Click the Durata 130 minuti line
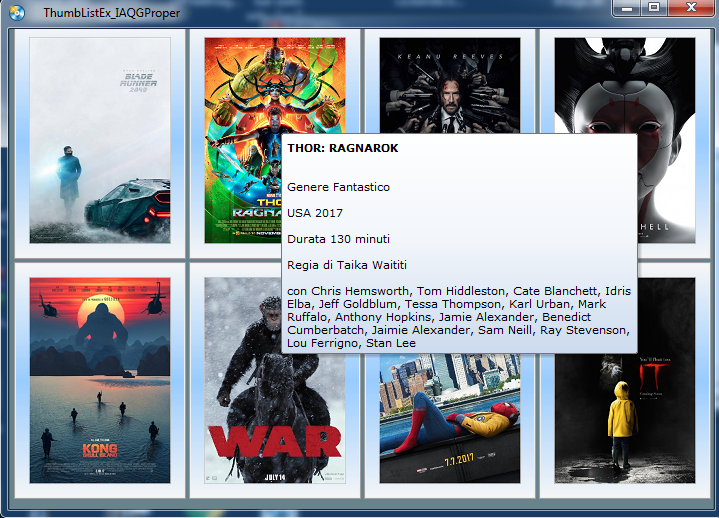The image size is (719, 518). [x=338, y=239]
